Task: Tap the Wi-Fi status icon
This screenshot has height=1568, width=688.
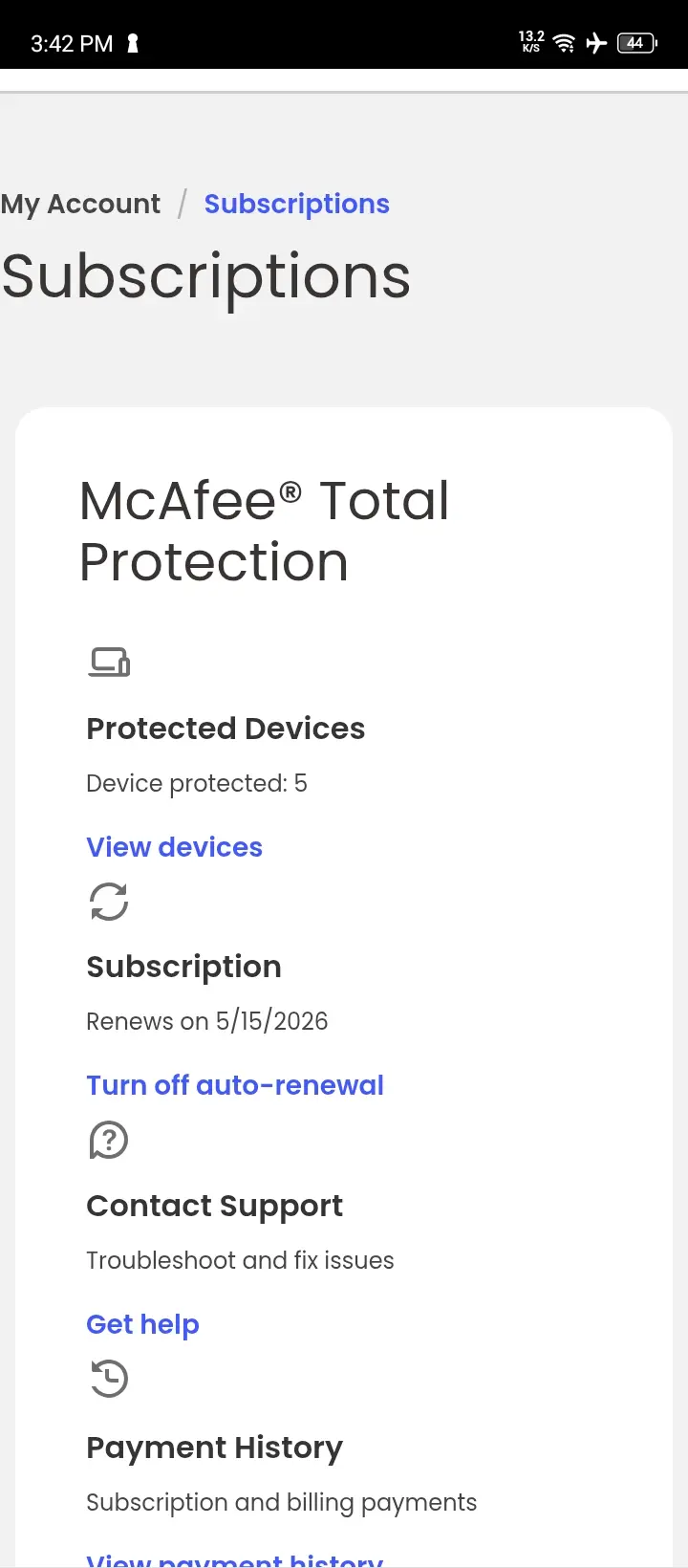Action: 564,43
